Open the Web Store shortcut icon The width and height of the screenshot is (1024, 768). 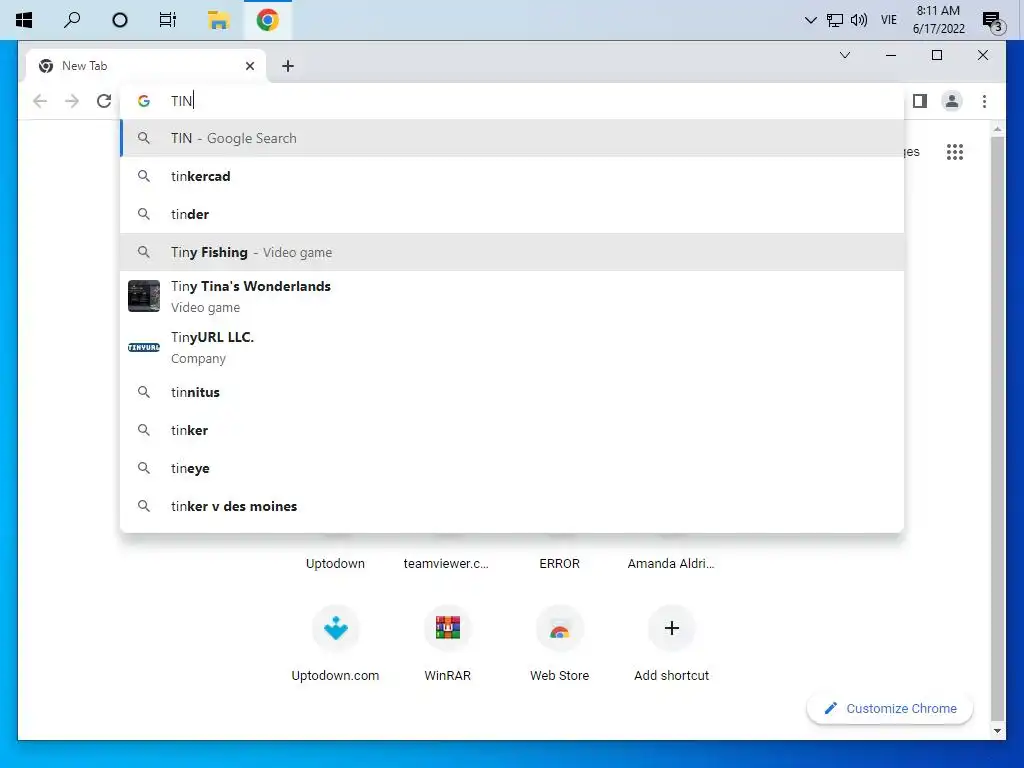tap(560, 628)
